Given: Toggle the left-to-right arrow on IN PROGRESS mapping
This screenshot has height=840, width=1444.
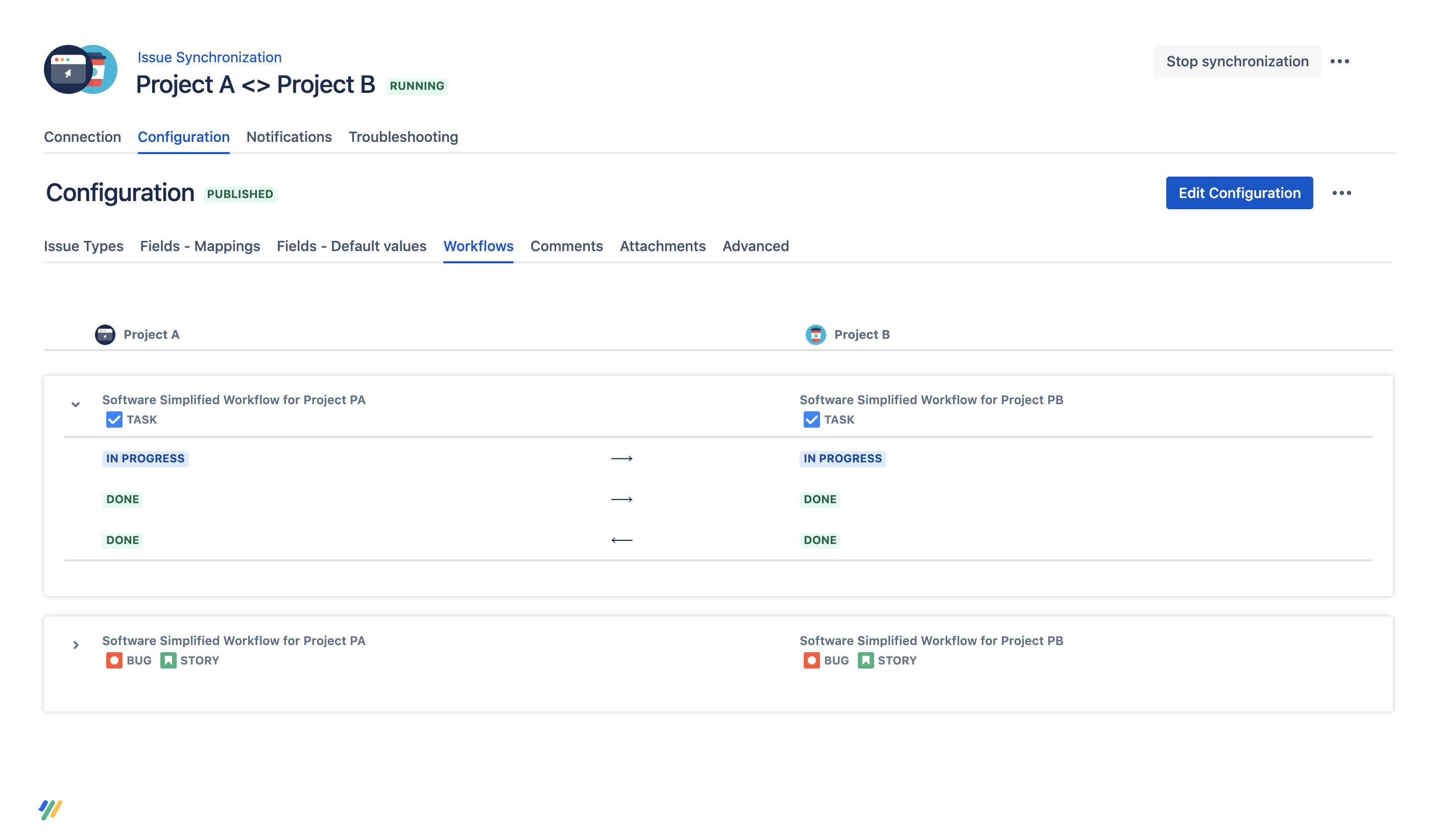Looking at the screenshot, I should tap(622, 458).
